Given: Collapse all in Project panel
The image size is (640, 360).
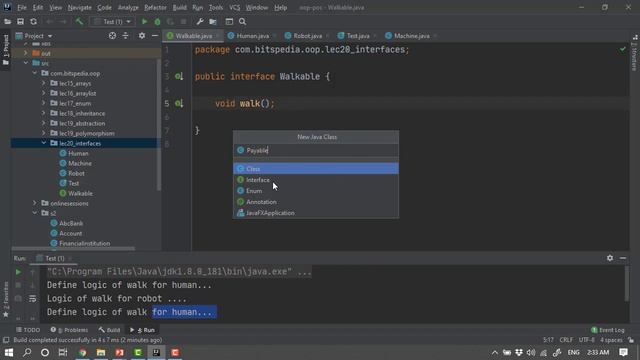Looking at the screenshot, I should [125, 36].
